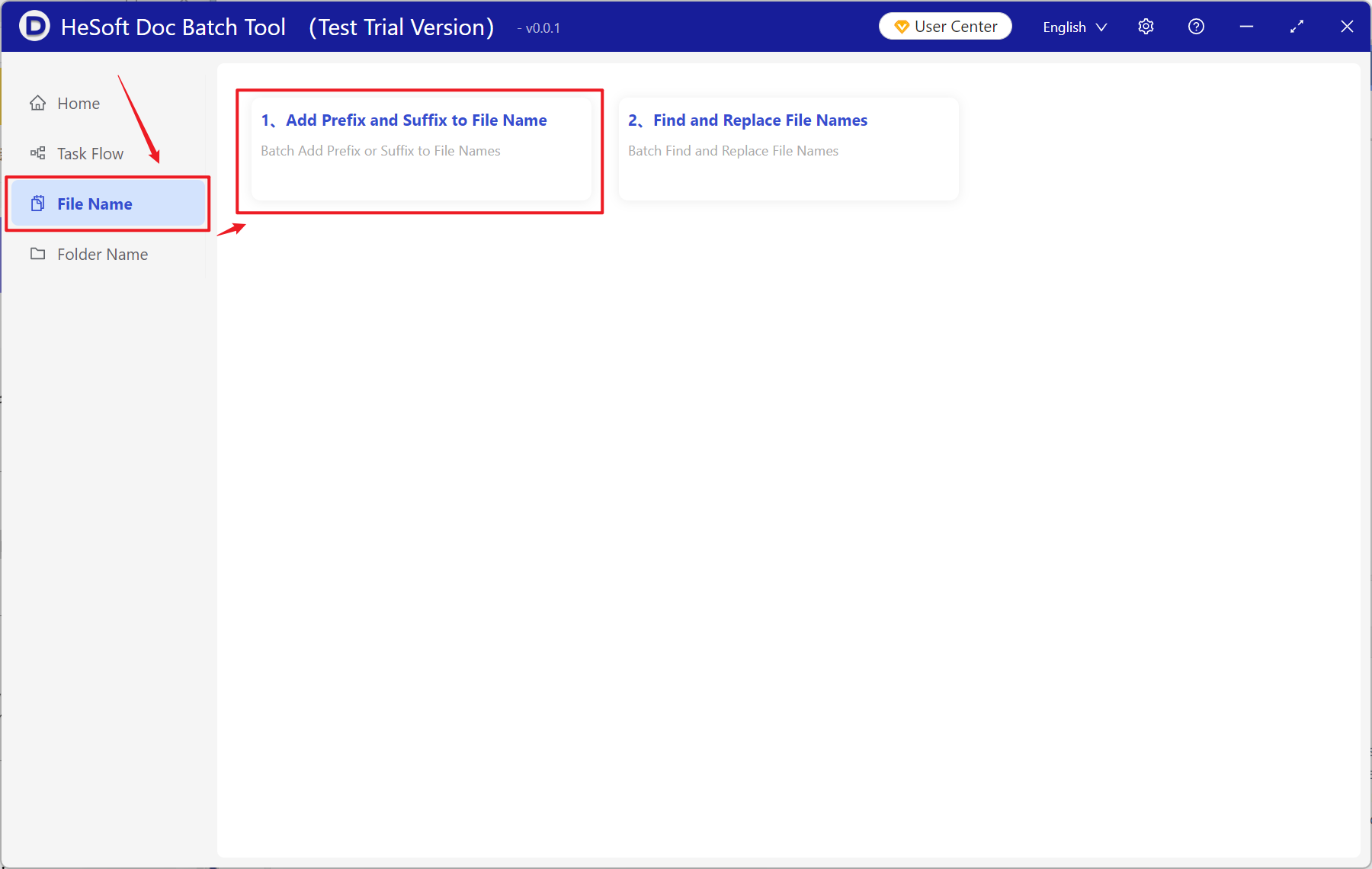Screen dimensions: 1372x869
Task: Switch to Folder Name section
Action: tap(107, 254)
